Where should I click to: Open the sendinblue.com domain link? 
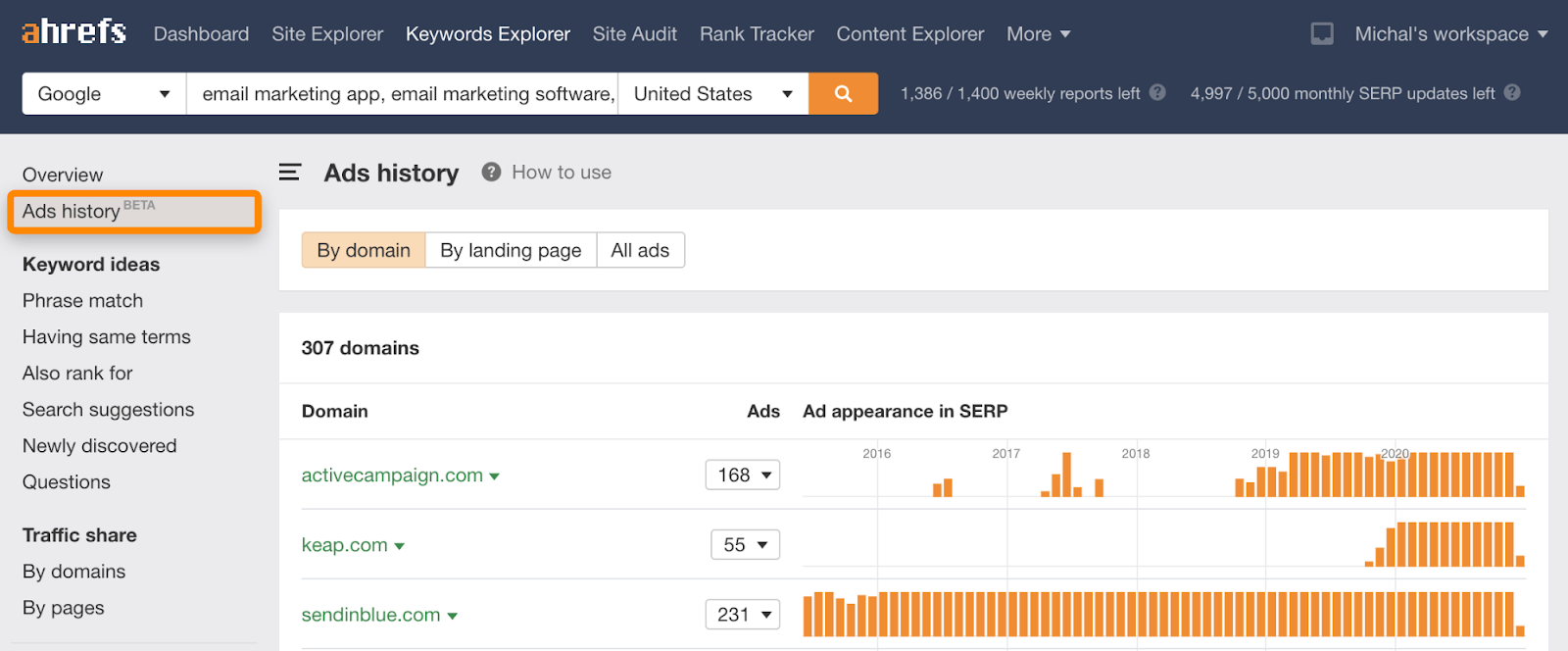(x=370, y=615)
